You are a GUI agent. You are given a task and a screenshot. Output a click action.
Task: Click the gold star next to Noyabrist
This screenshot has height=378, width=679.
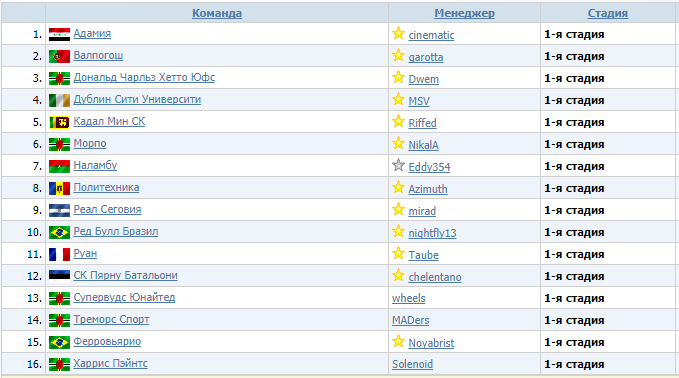coord(398,341)
